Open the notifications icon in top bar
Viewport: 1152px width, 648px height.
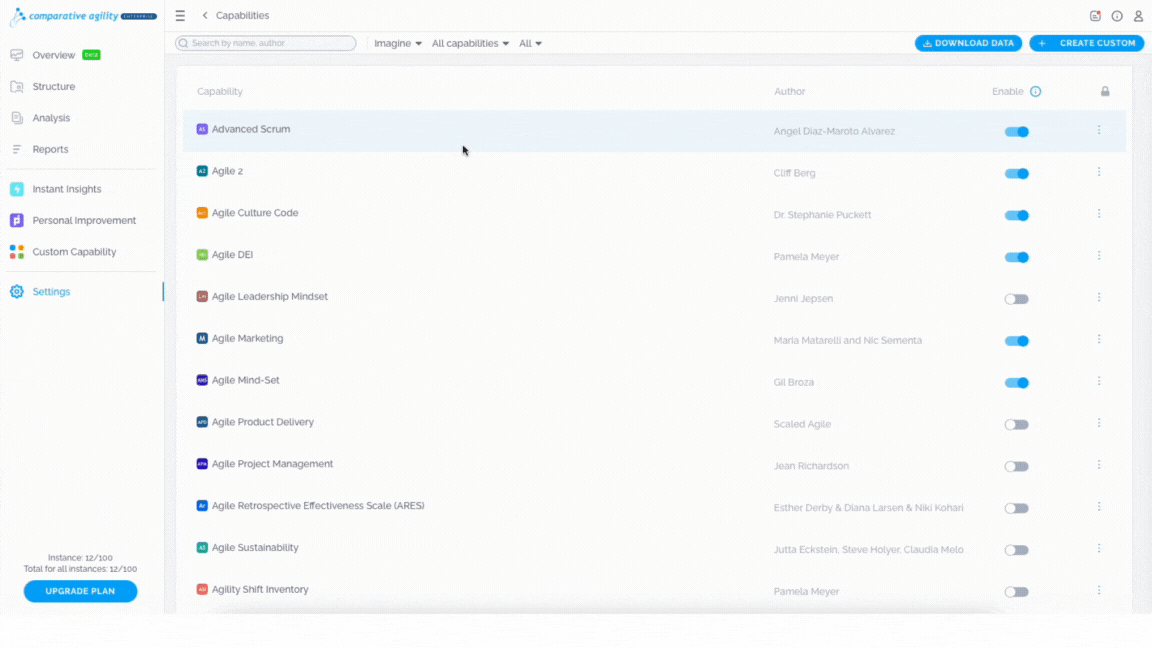1095,15
